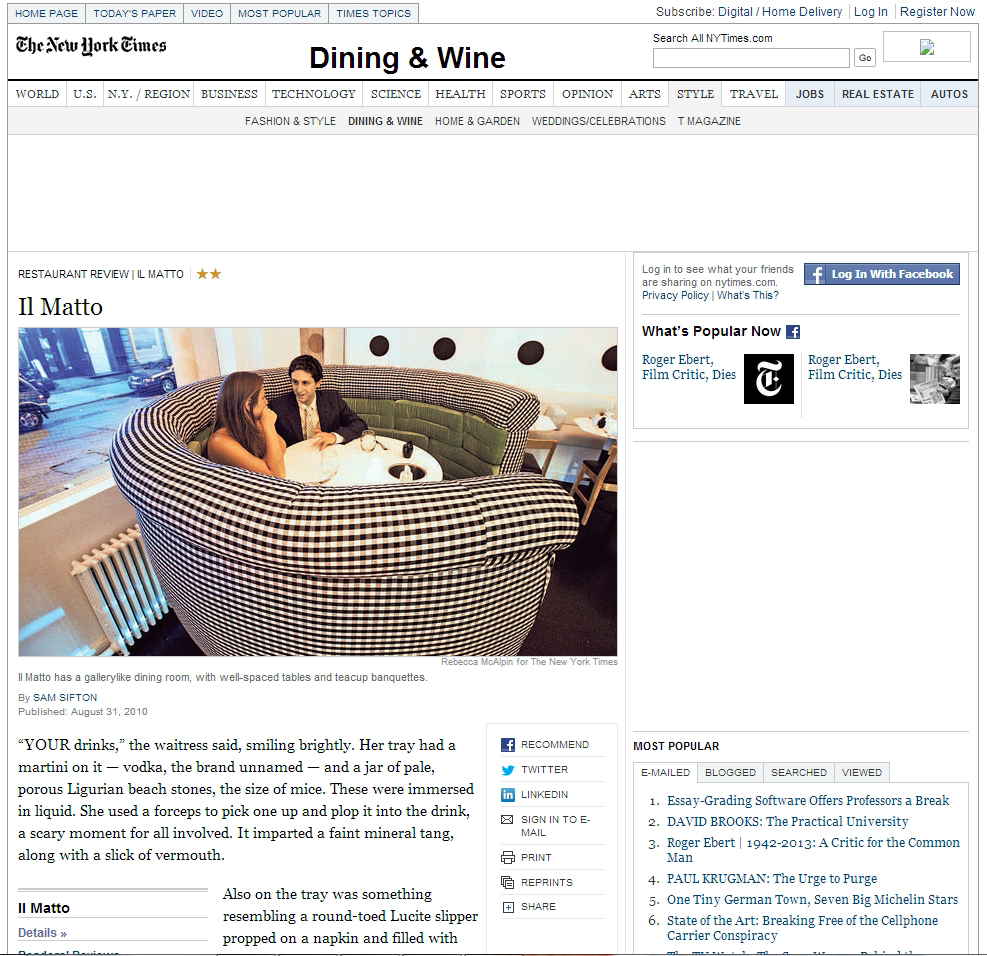Expand the Share plus icon

508,907
